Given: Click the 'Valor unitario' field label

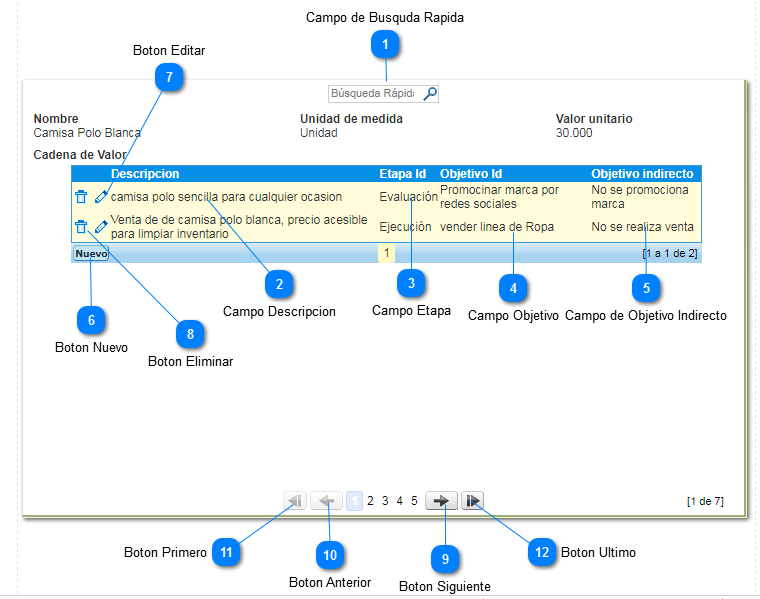Looking at the screenshot, I should (x=594, y=119).
